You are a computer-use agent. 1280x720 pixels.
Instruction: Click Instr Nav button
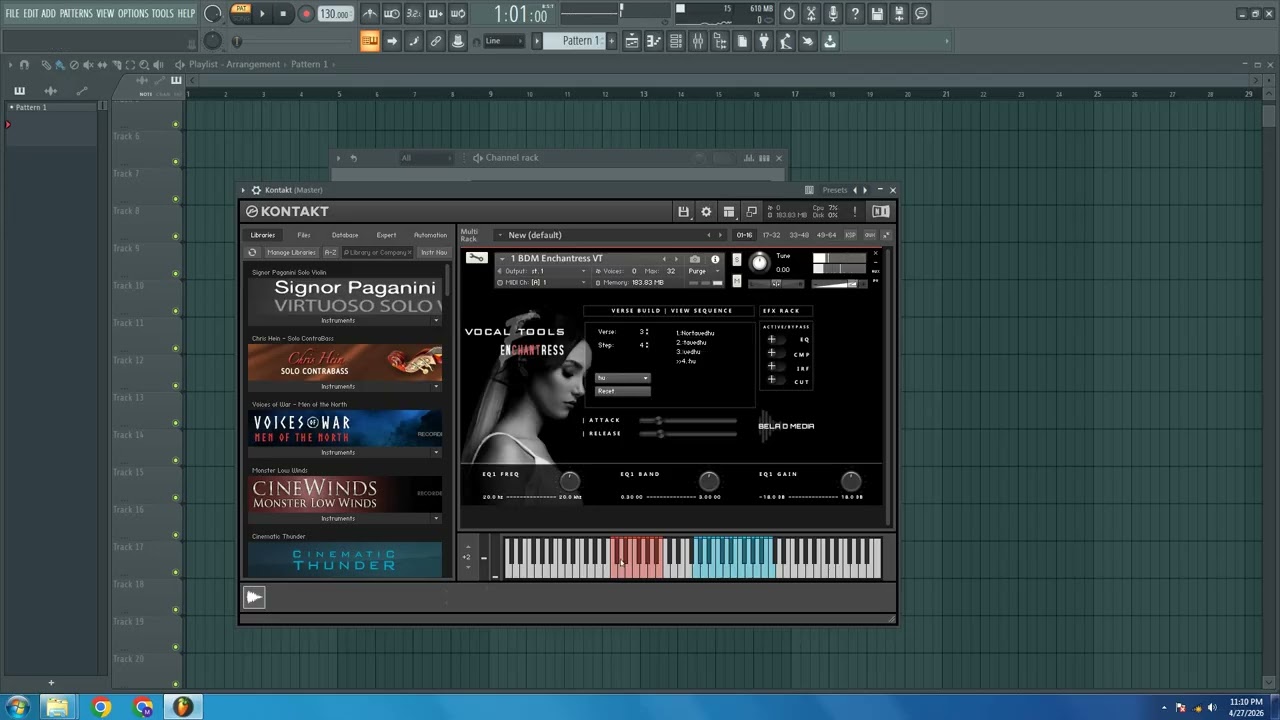[x=434, y=253]
